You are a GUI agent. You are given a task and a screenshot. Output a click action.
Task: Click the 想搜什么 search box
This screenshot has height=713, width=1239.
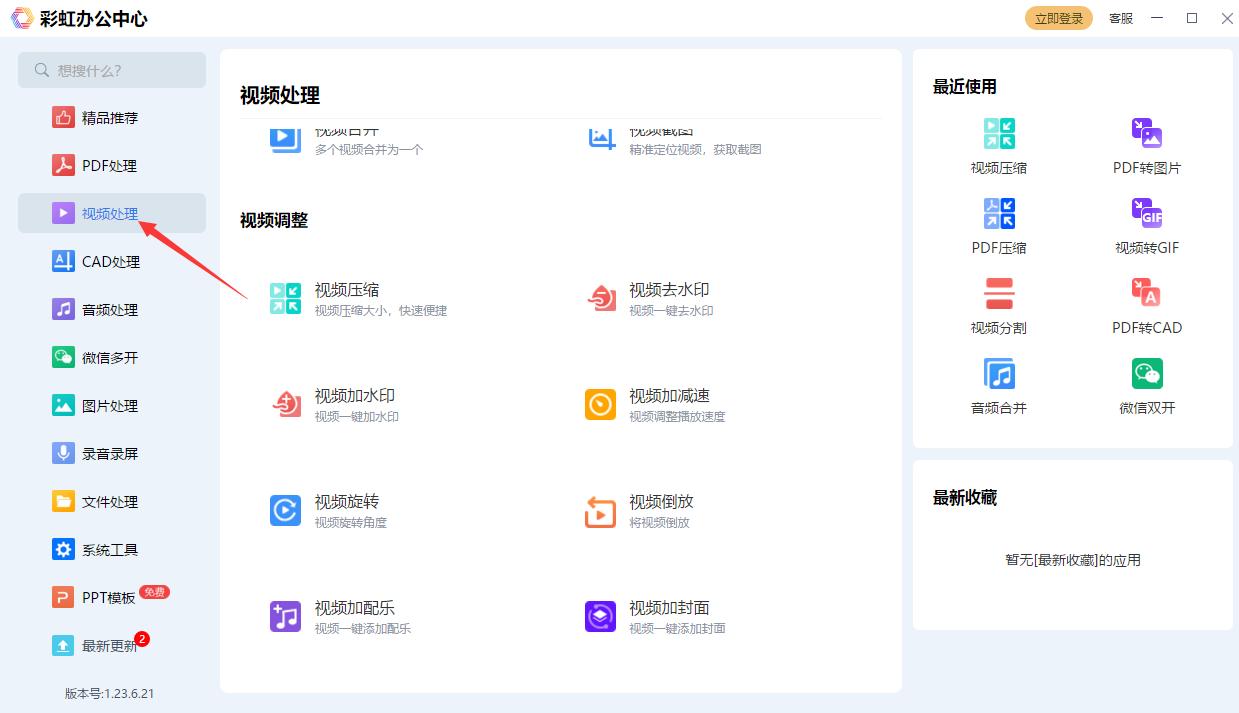pyautogui.click(x=111, y=70)
